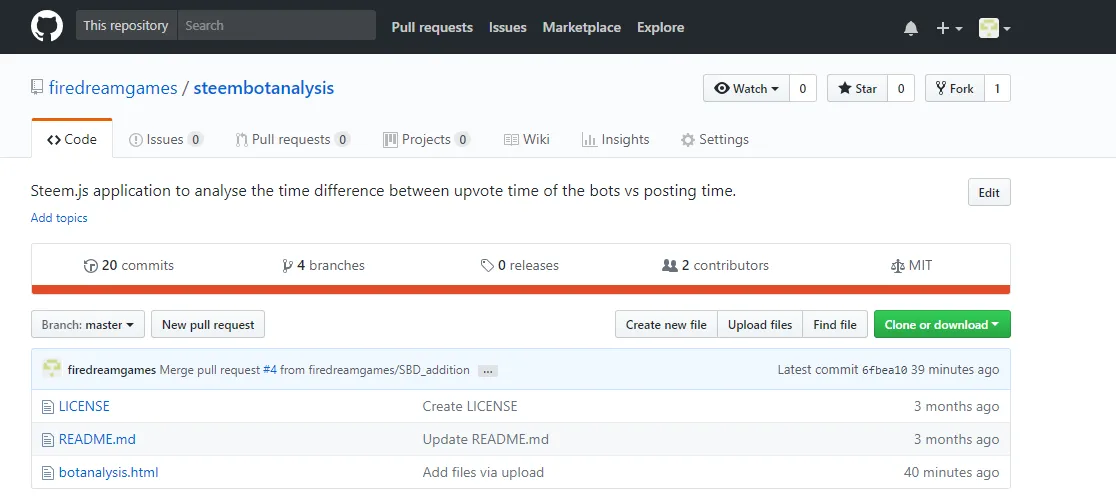Viewport: 1116px width, 497px height.
Task: Open Clone or download dropdown
Action: click(942, 324)
